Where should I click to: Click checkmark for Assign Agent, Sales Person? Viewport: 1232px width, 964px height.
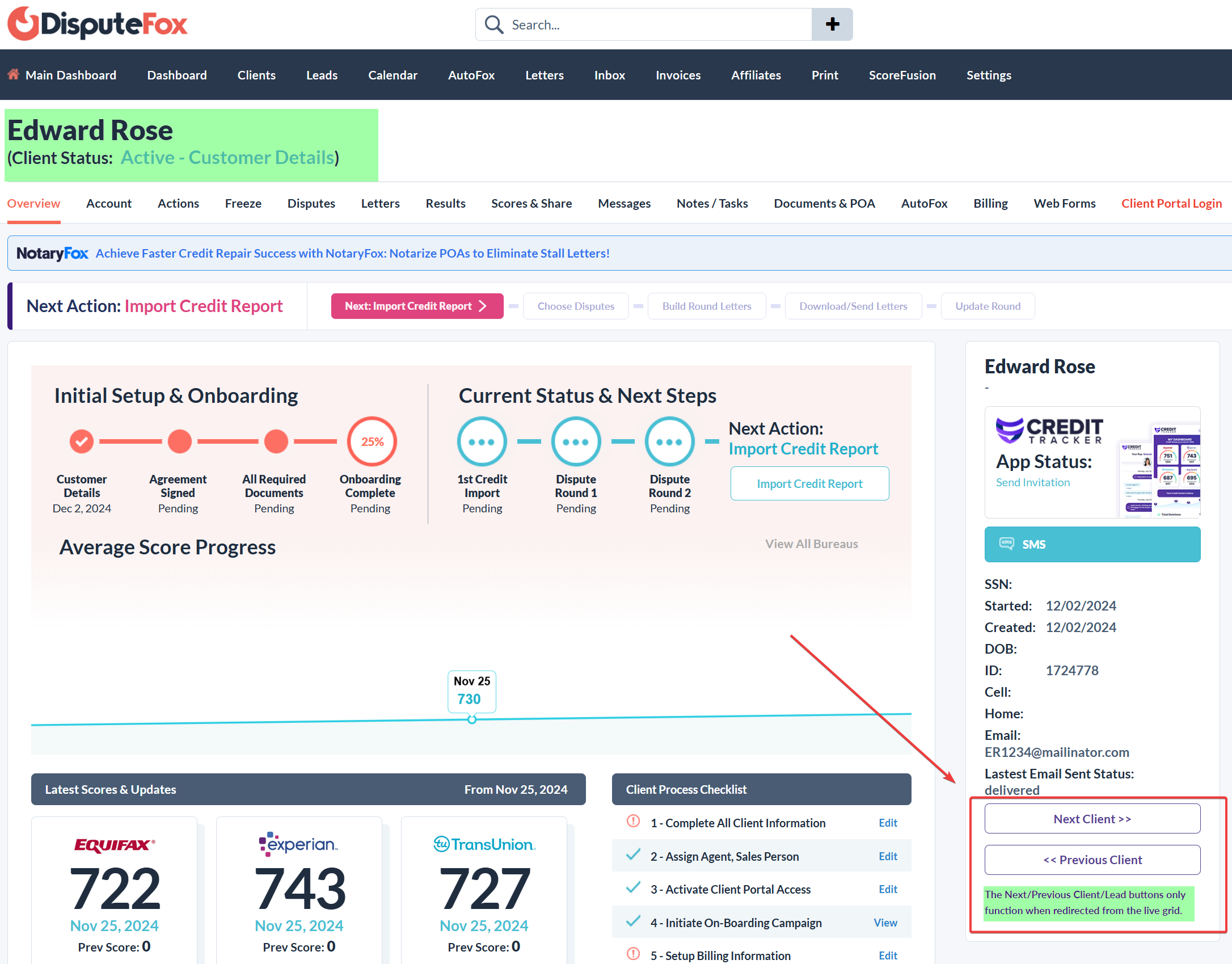click(633, 855)
